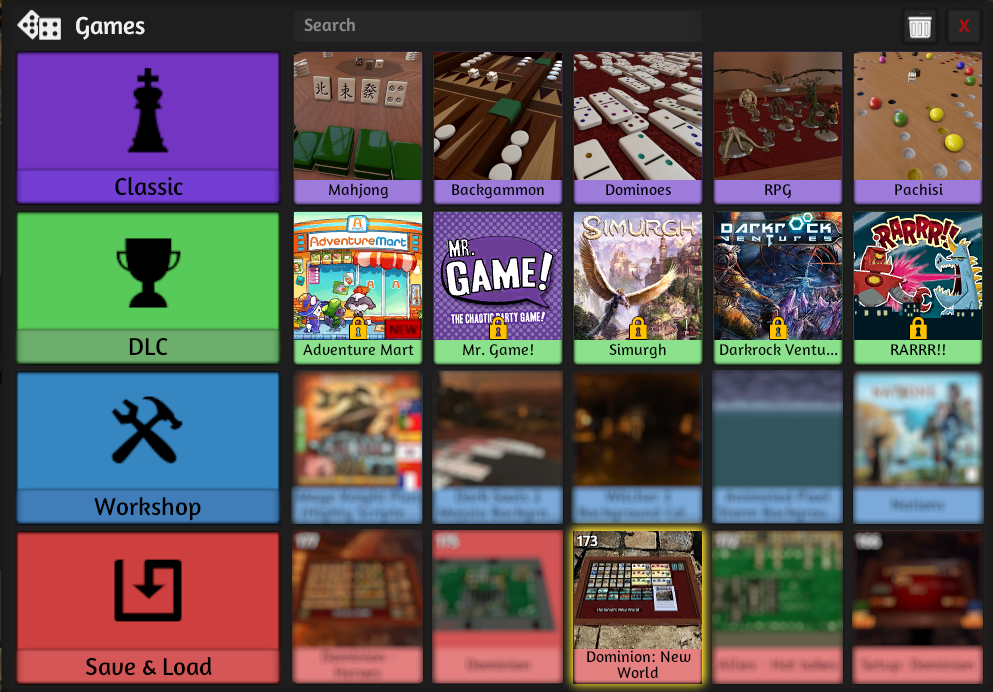Click the 173 save slot number
The image size is (993, 692).
tap(586, 541)
